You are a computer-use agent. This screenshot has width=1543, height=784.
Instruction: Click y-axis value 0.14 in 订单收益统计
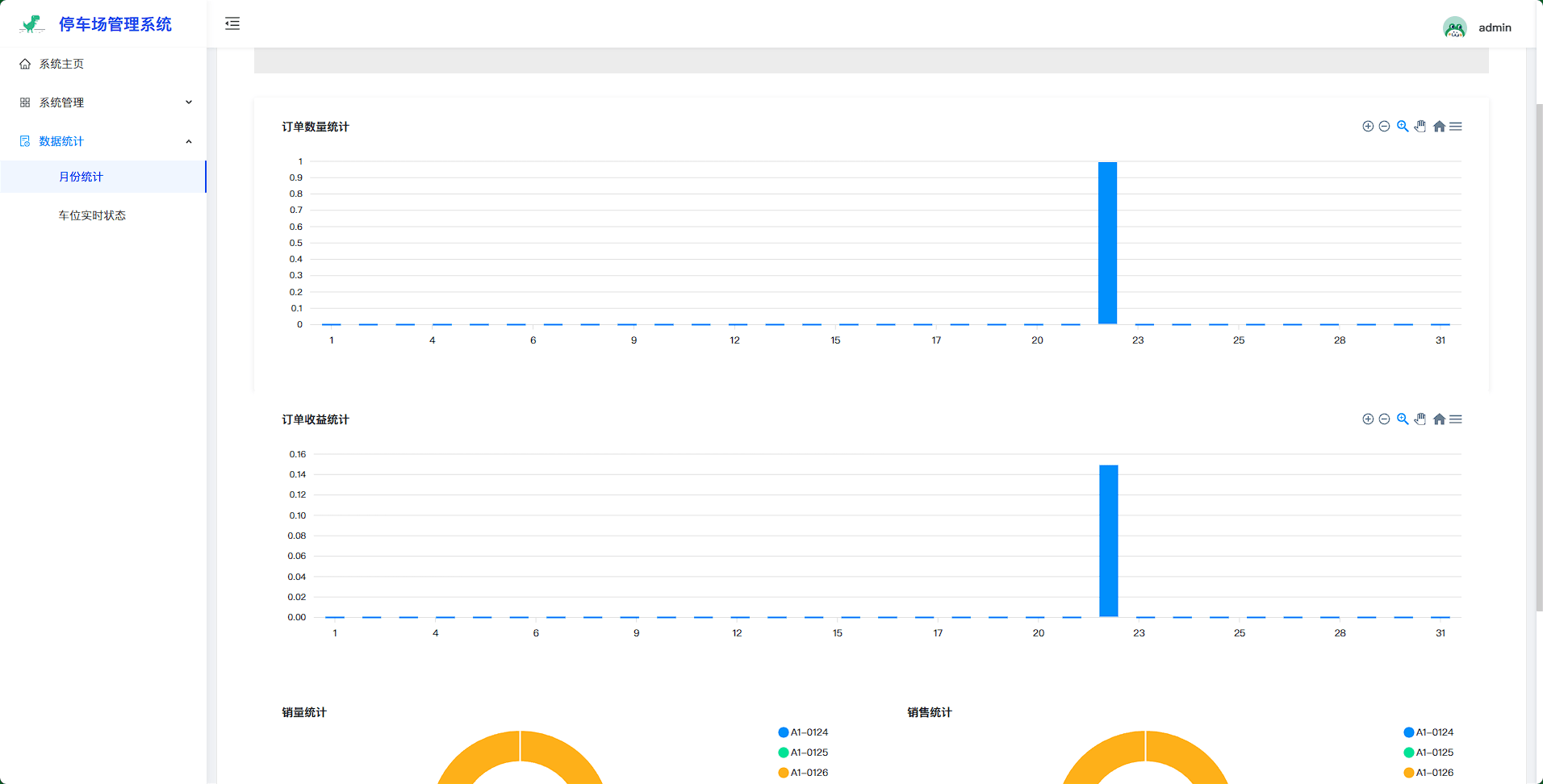point(298,474)
